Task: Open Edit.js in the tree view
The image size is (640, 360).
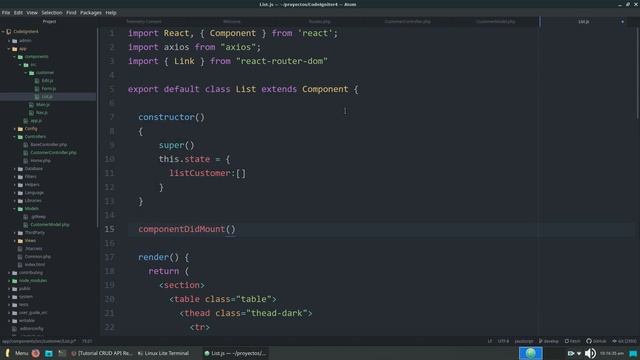Action: click(47, 80)
